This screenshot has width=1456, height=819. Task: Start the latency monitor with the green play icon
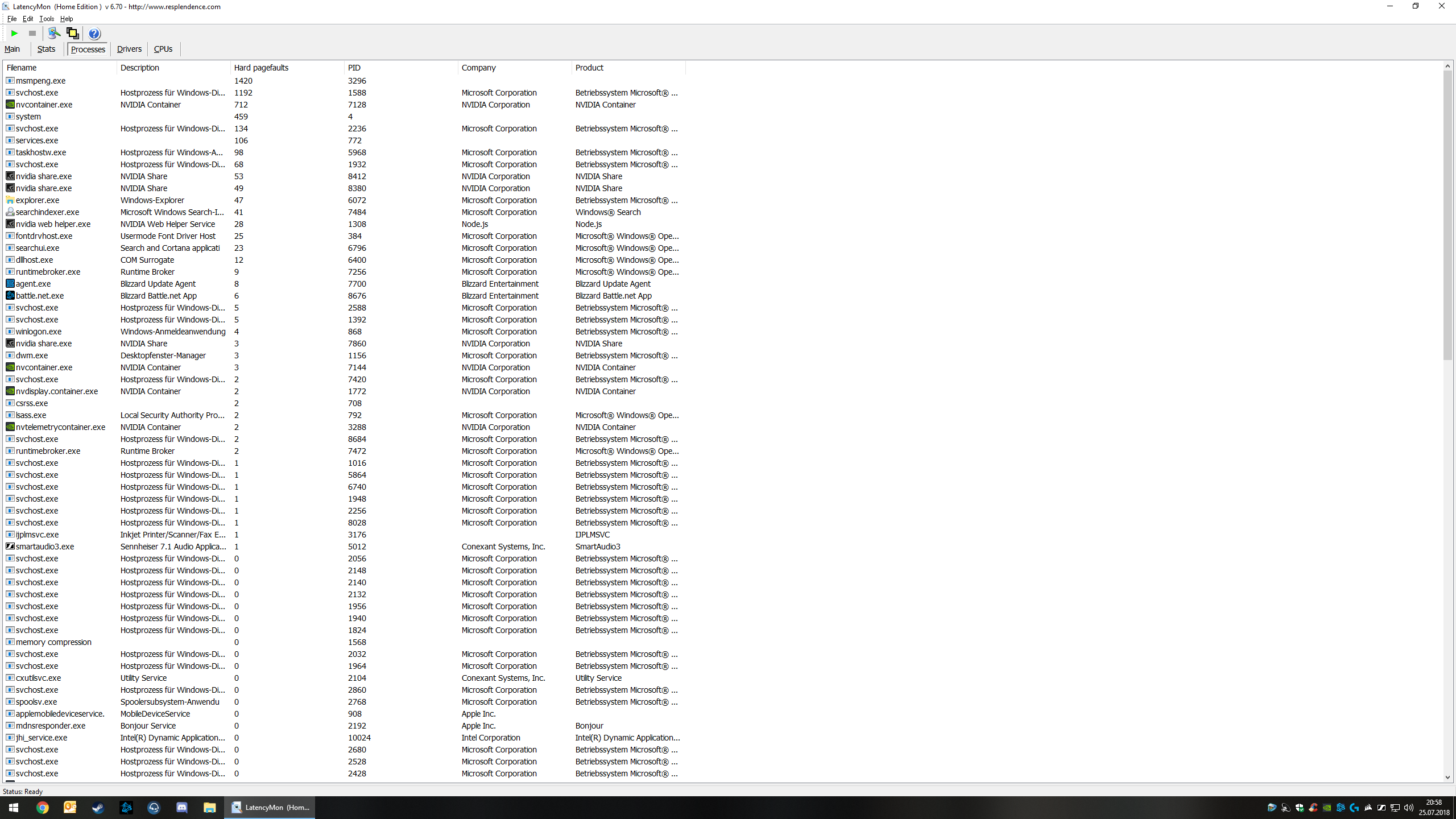[x=14, y=34]
